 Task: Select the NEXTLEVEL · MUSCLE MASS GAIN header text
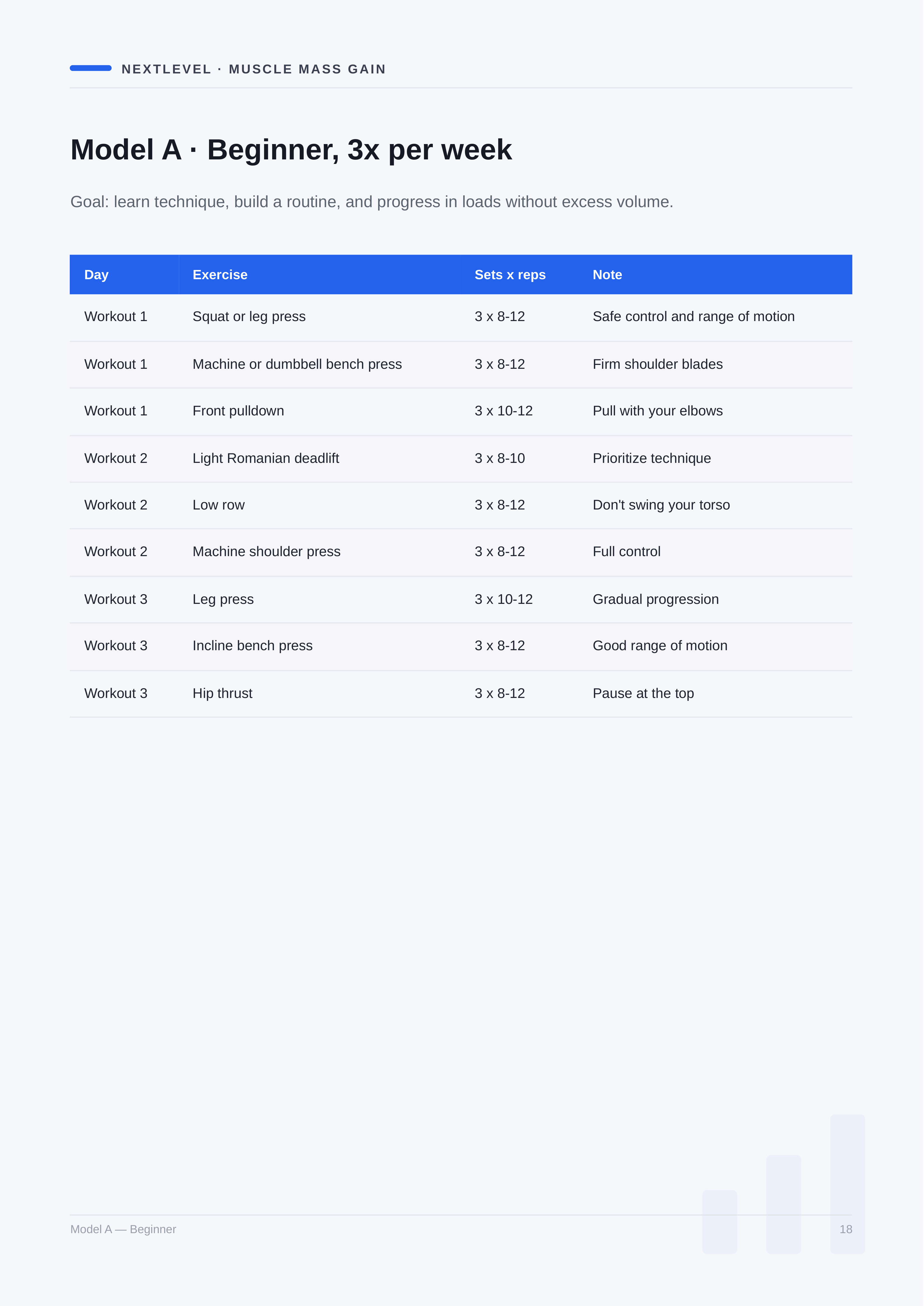(x=254, y=70)
